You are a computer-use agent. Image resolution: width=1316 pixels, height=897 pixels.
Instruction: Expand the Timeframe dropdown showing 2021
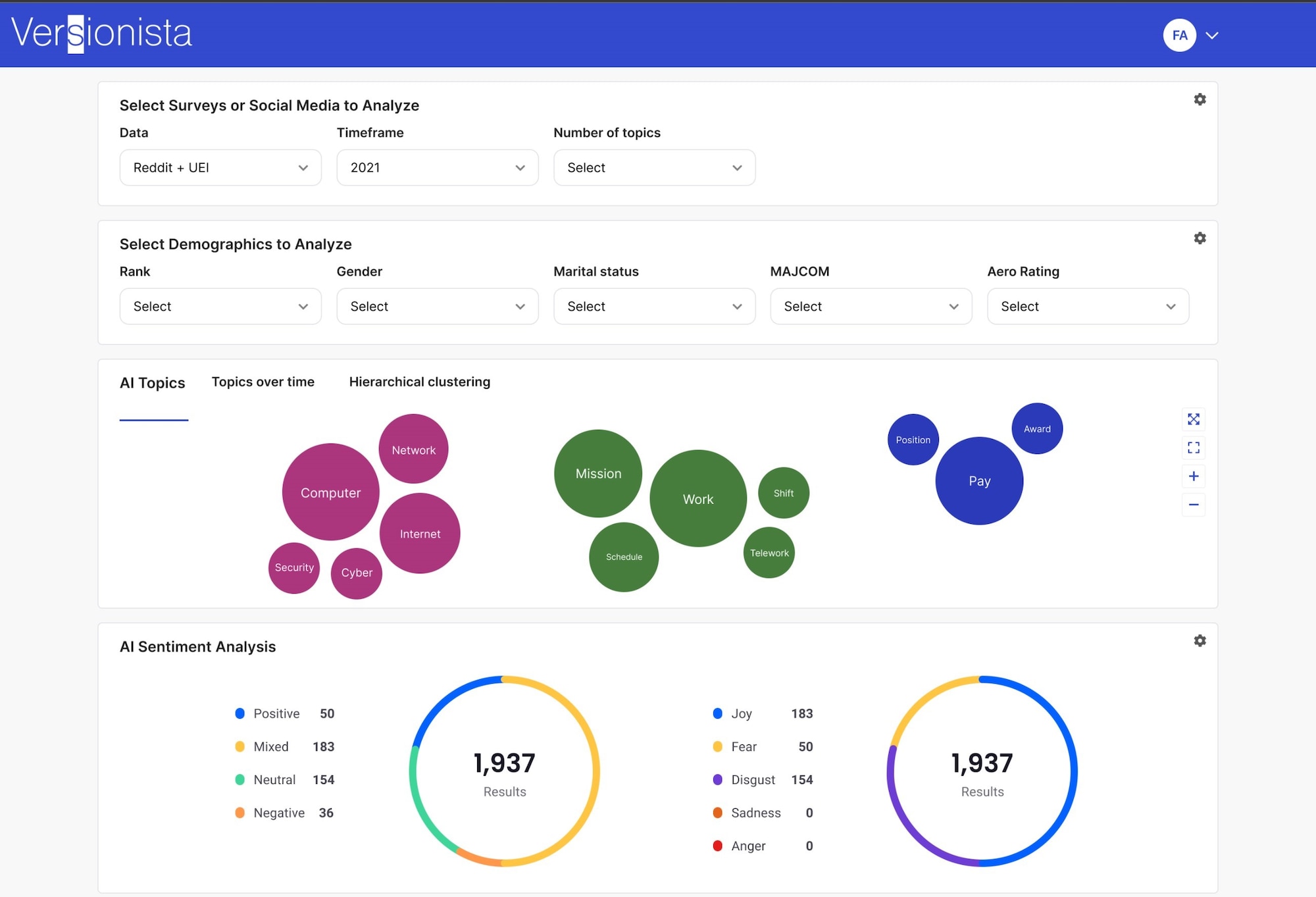pyautogui.click(x=437, y=167)
